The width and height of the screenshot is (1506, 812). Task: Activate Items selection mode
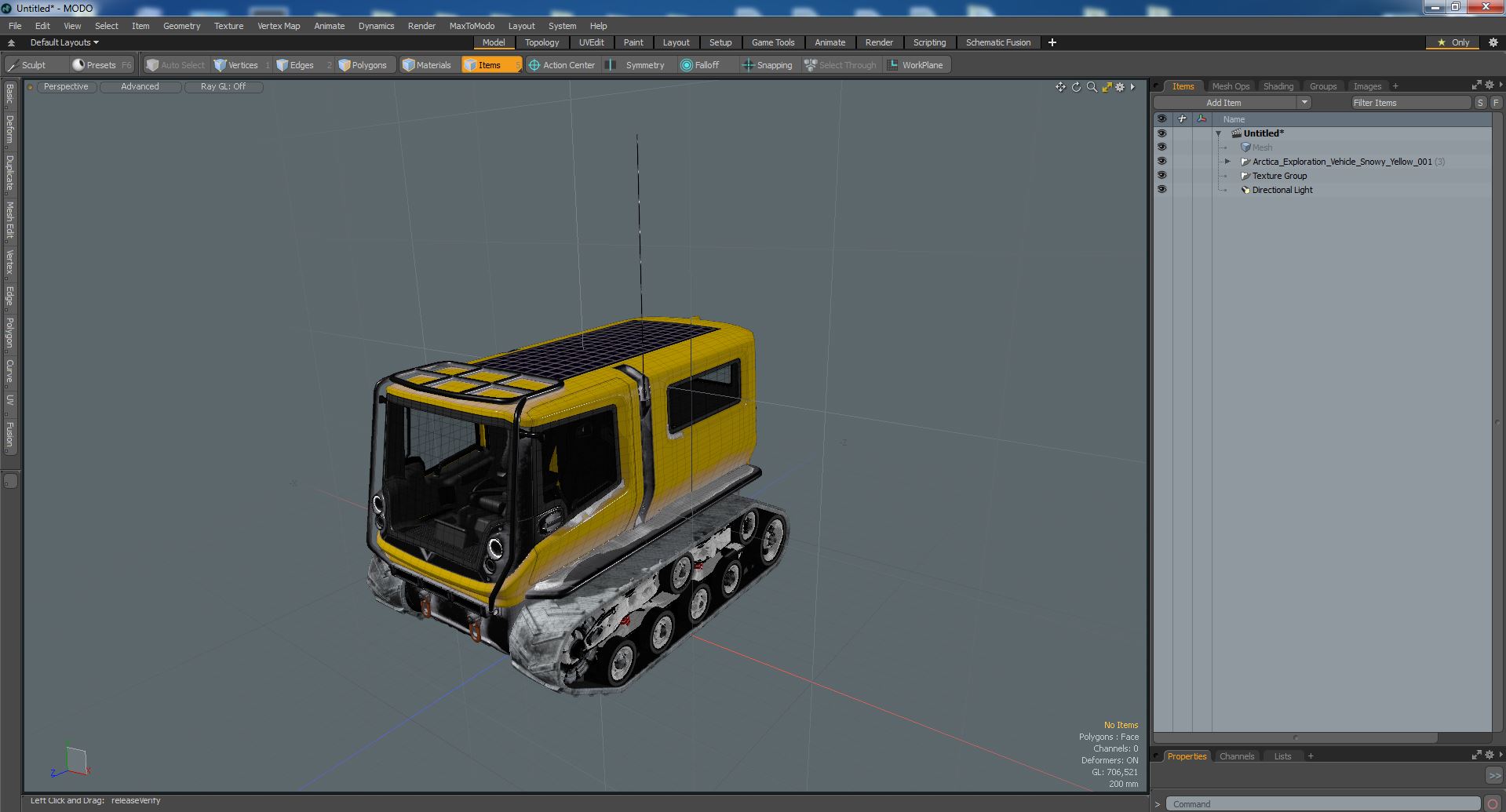click(490, 65)
